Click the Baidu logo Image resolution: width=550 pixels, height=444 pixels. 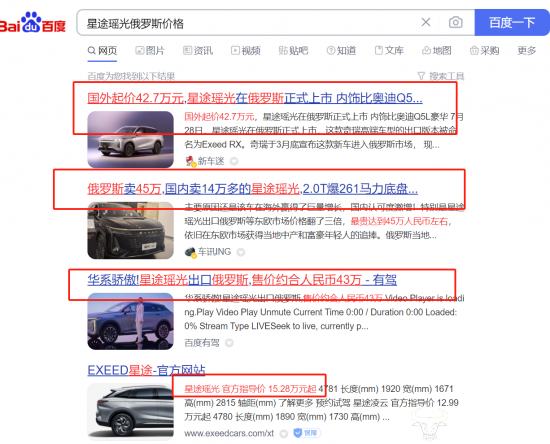[x=32, y=23]
